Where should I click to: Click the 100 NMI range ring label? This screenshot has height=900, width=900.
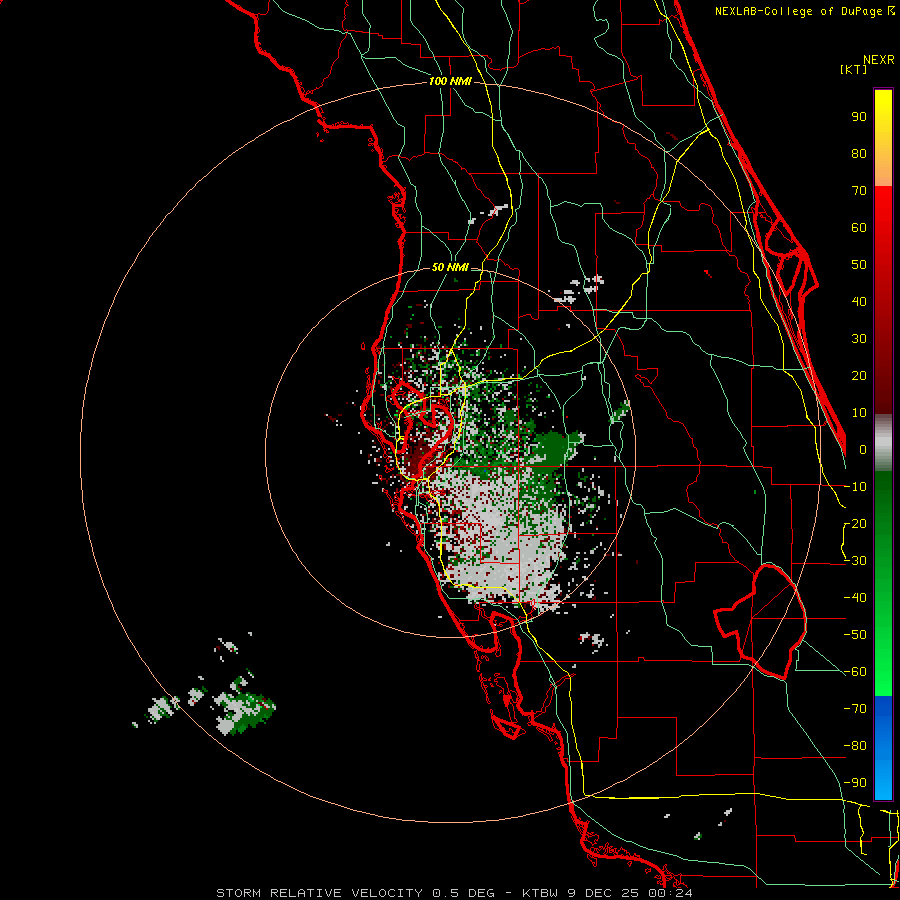pyautogui.click(x=450, y=82)
